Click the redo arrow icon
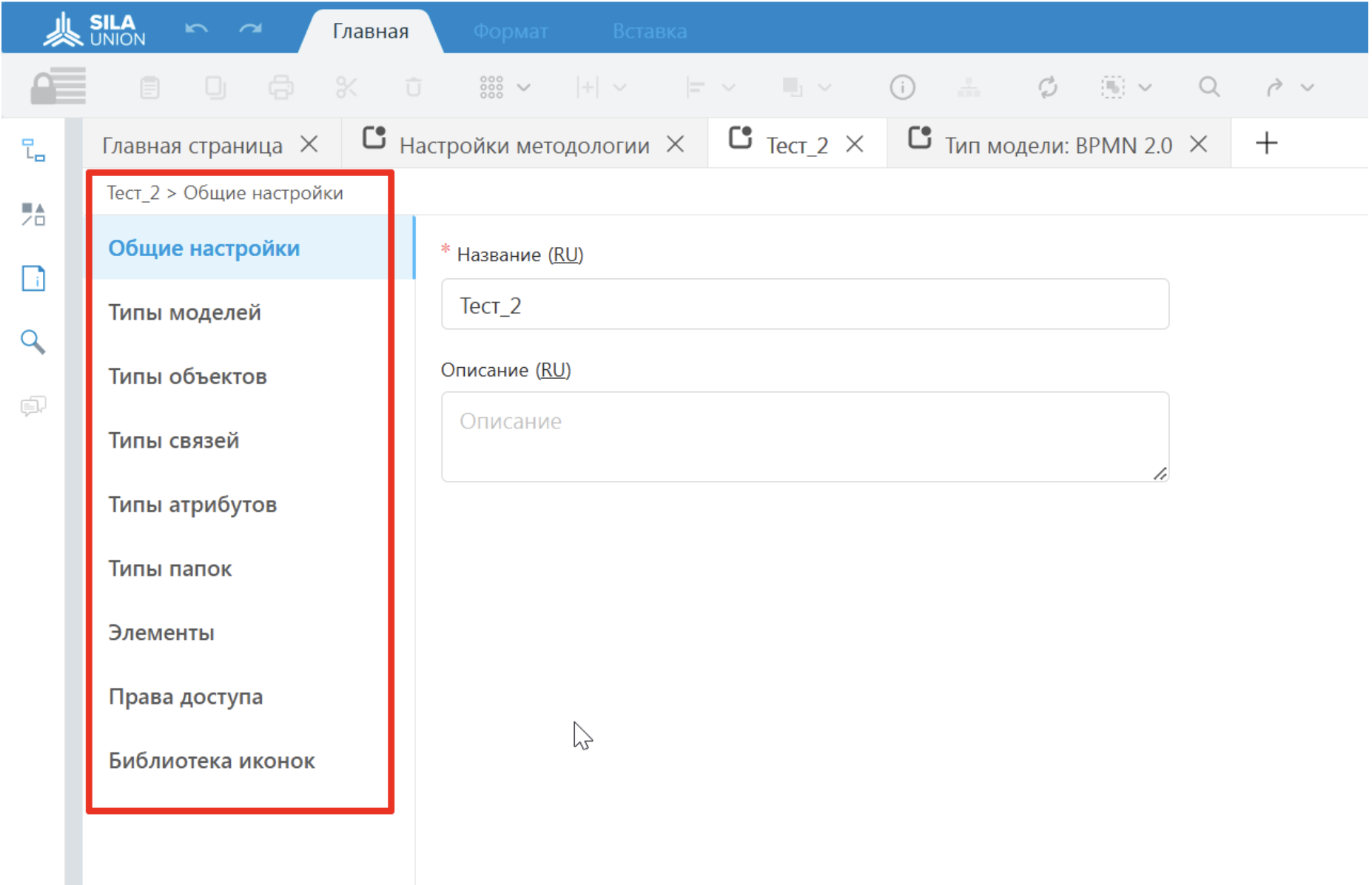The height and width of the screenshot is (885, 1372). tap(251, 30)
